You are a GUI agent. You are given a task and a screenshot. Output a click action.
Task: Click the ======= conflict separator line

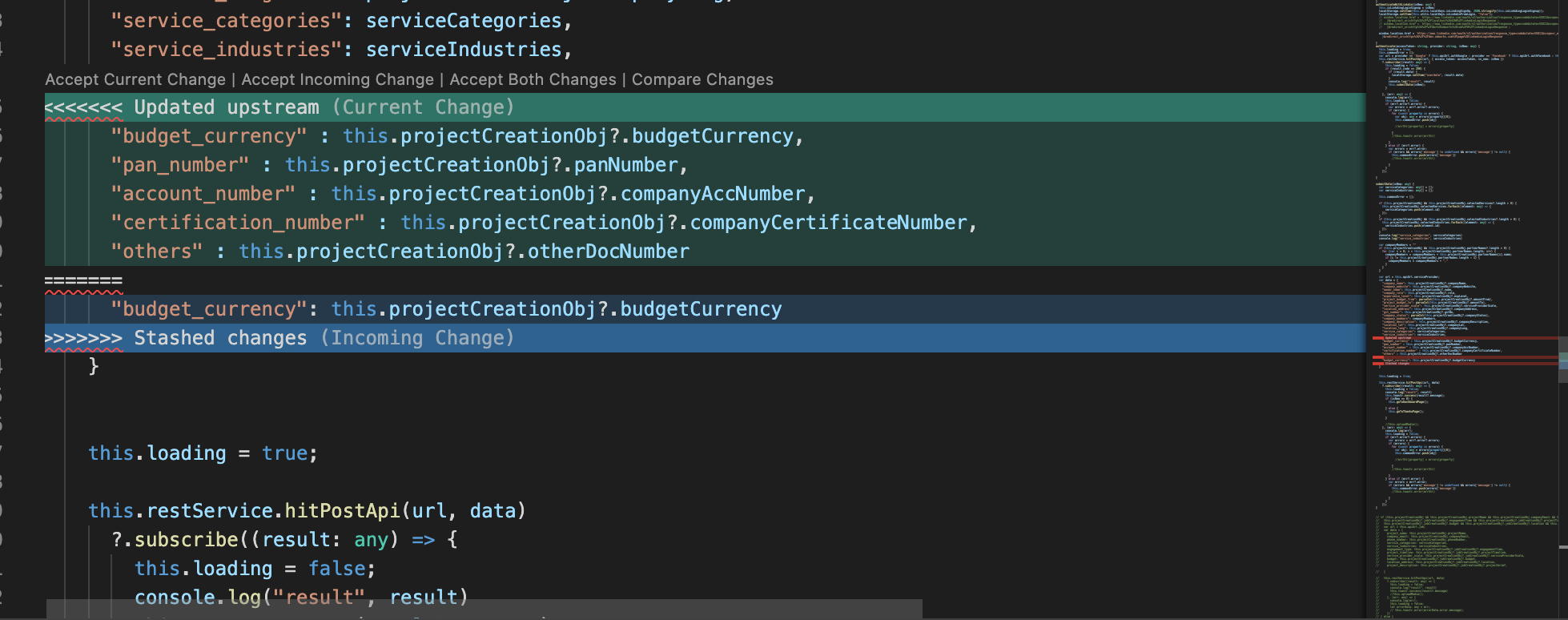(83, 281)
